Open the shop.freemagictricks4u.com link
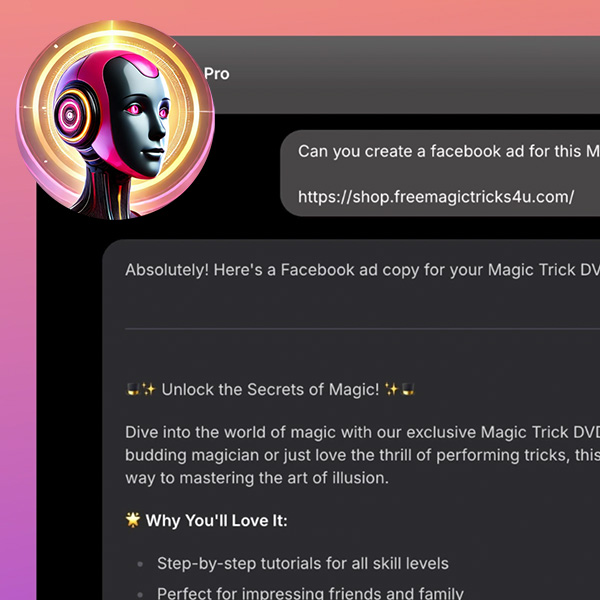The width and height of the screenshot is (600, 600). pyautogui.click(x=436, y=197)
